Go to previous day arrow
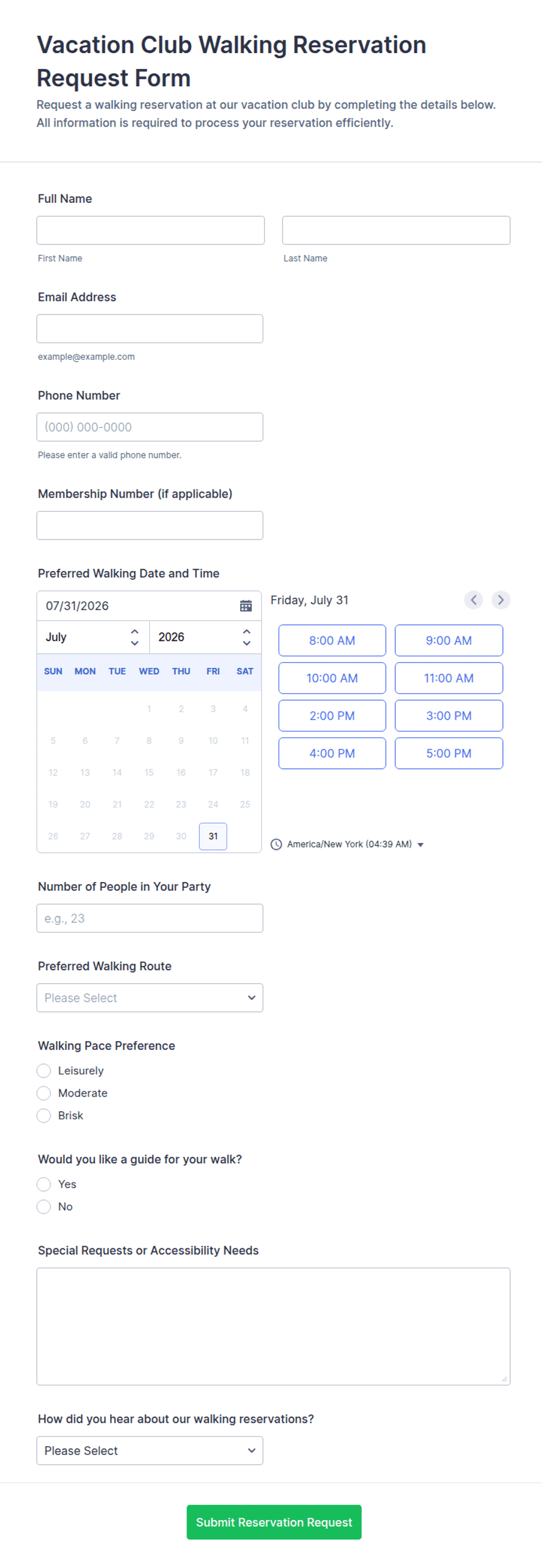The width and height of the screenshot is (542, 1568). pos(473,600)
